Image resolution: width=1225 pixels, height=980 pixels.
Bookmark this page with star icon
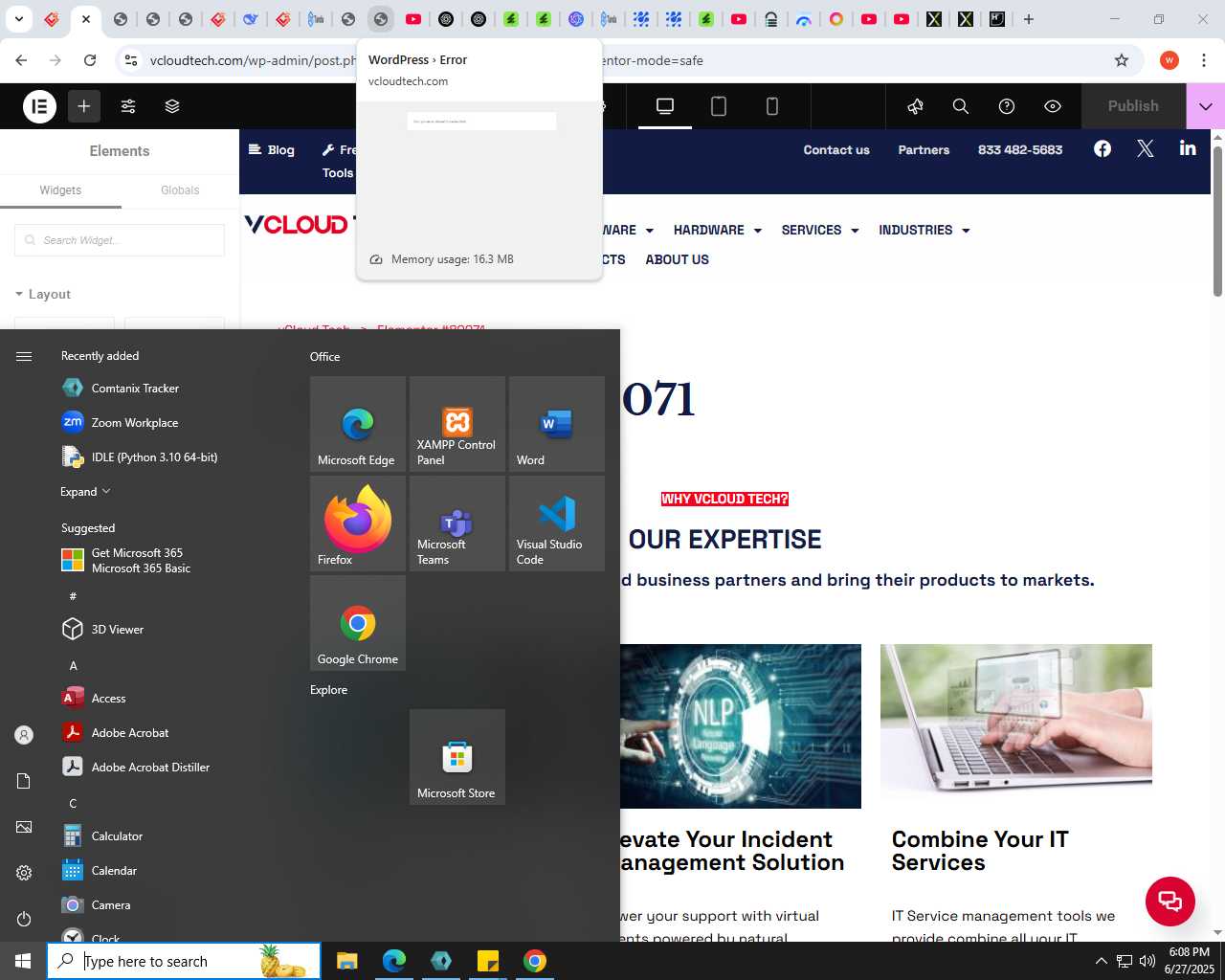(x=1122, y=60)
